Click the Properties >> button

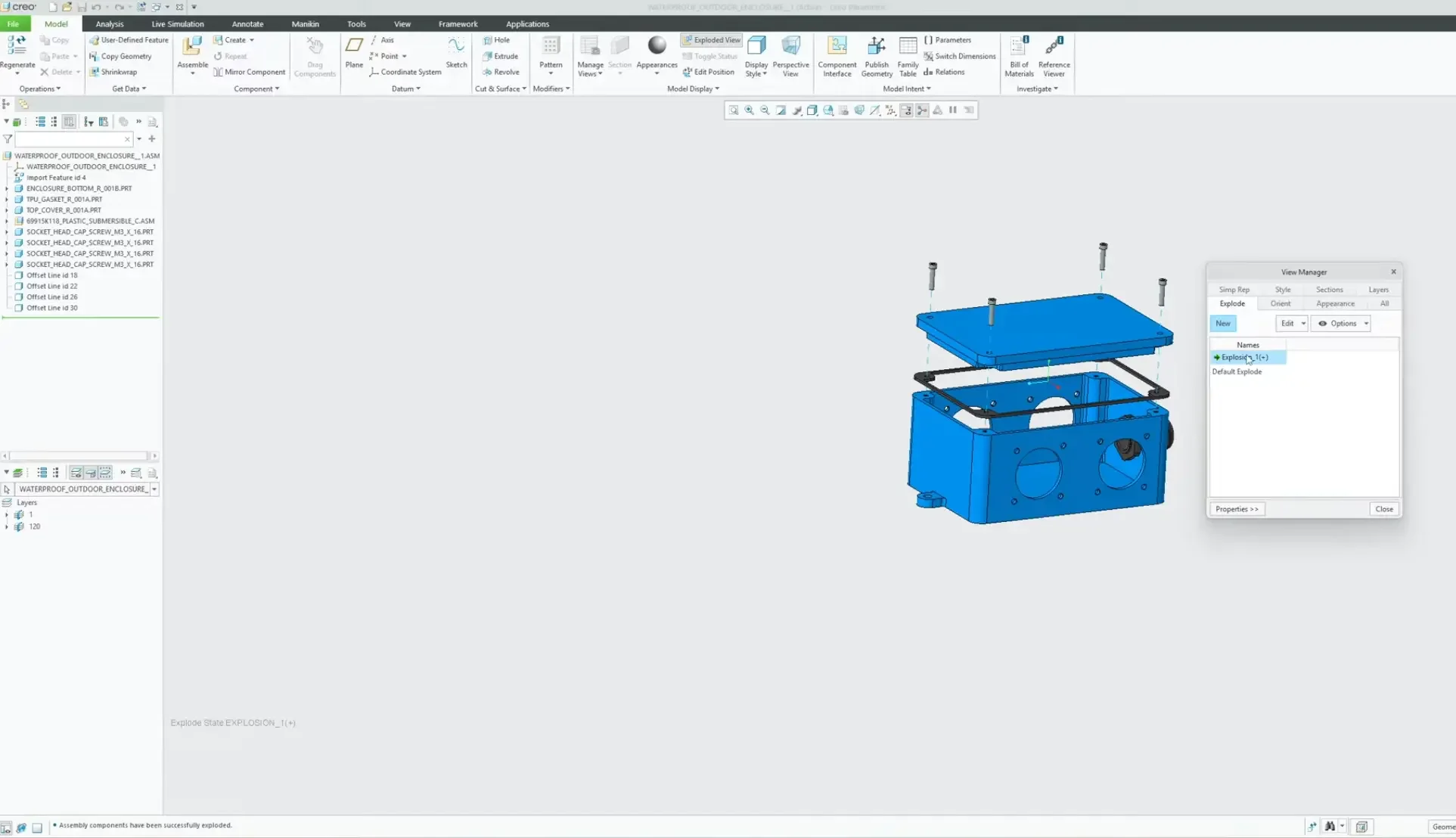[1237, 510]
